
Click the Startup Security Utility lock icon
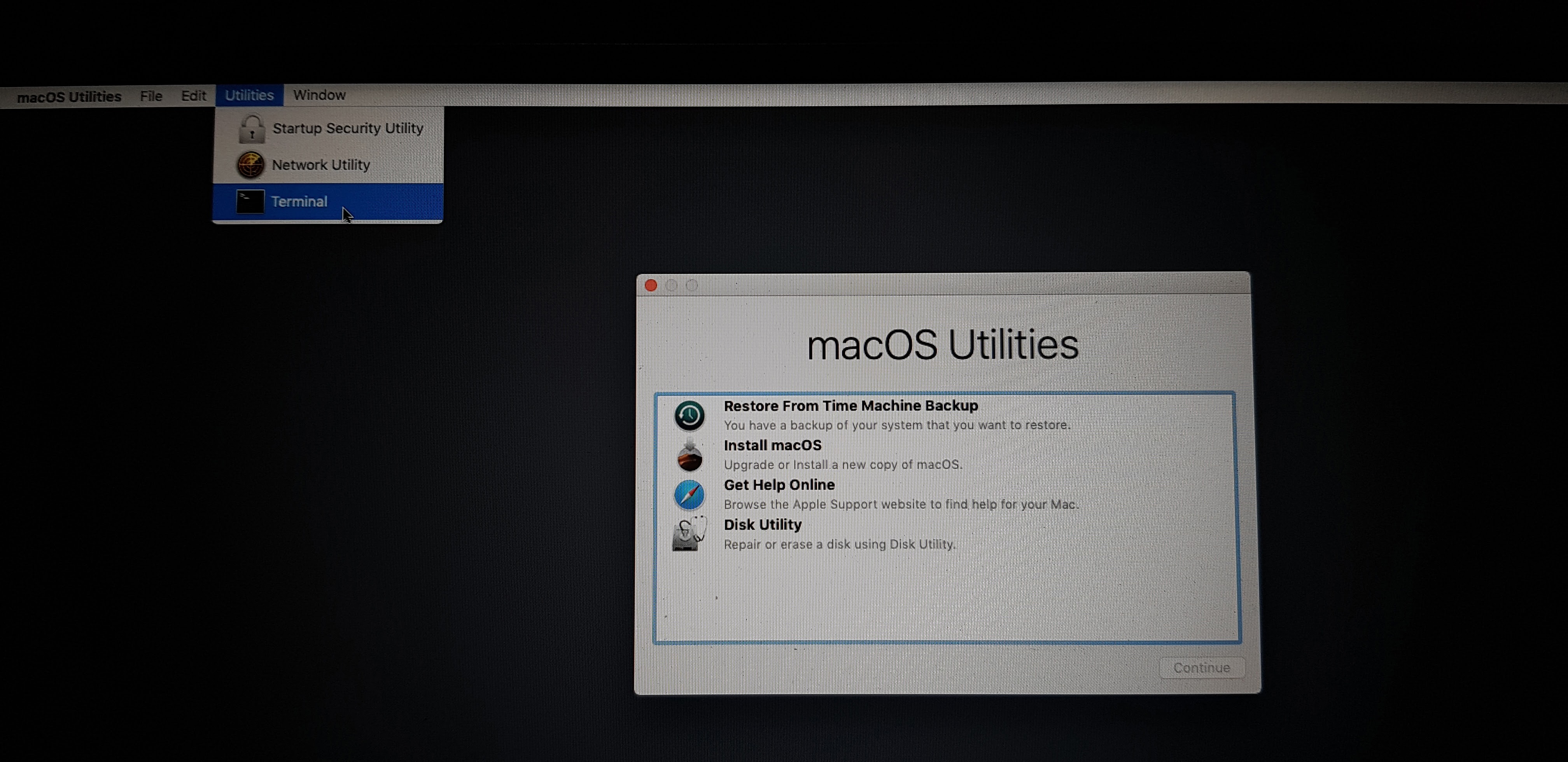[251, 128]
